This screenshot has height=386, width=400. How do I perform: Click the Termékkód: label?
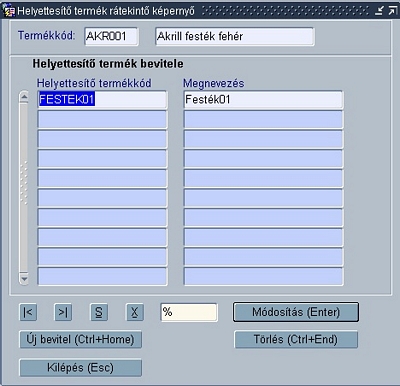pos(47,35)
